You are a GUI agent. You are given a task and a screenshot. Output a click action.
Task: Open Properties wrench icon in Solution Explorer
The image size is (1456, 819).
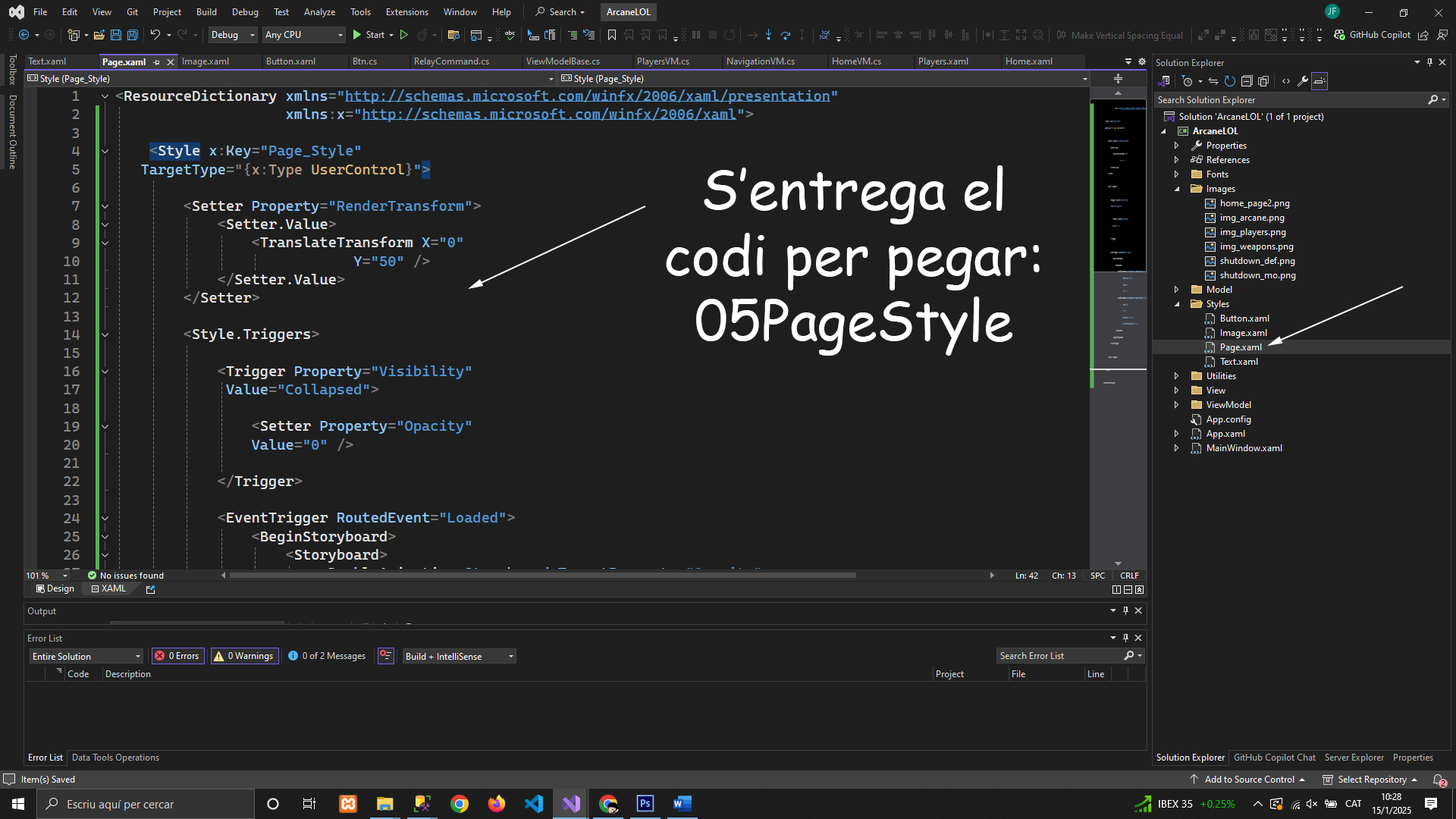(x=1303, y=81)
